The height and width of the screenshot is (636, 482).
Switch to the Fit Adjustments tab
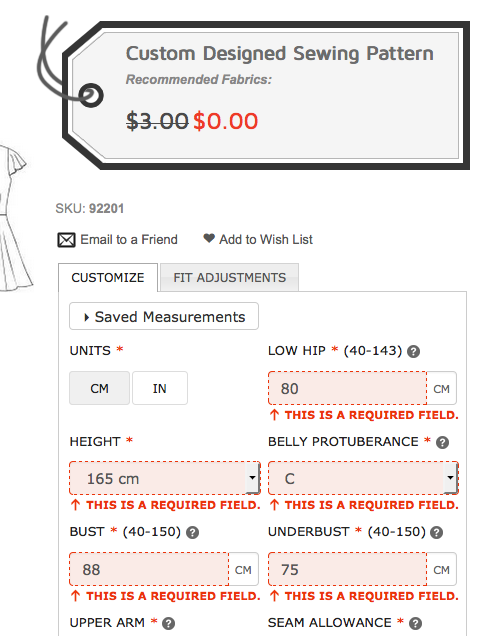230,277
